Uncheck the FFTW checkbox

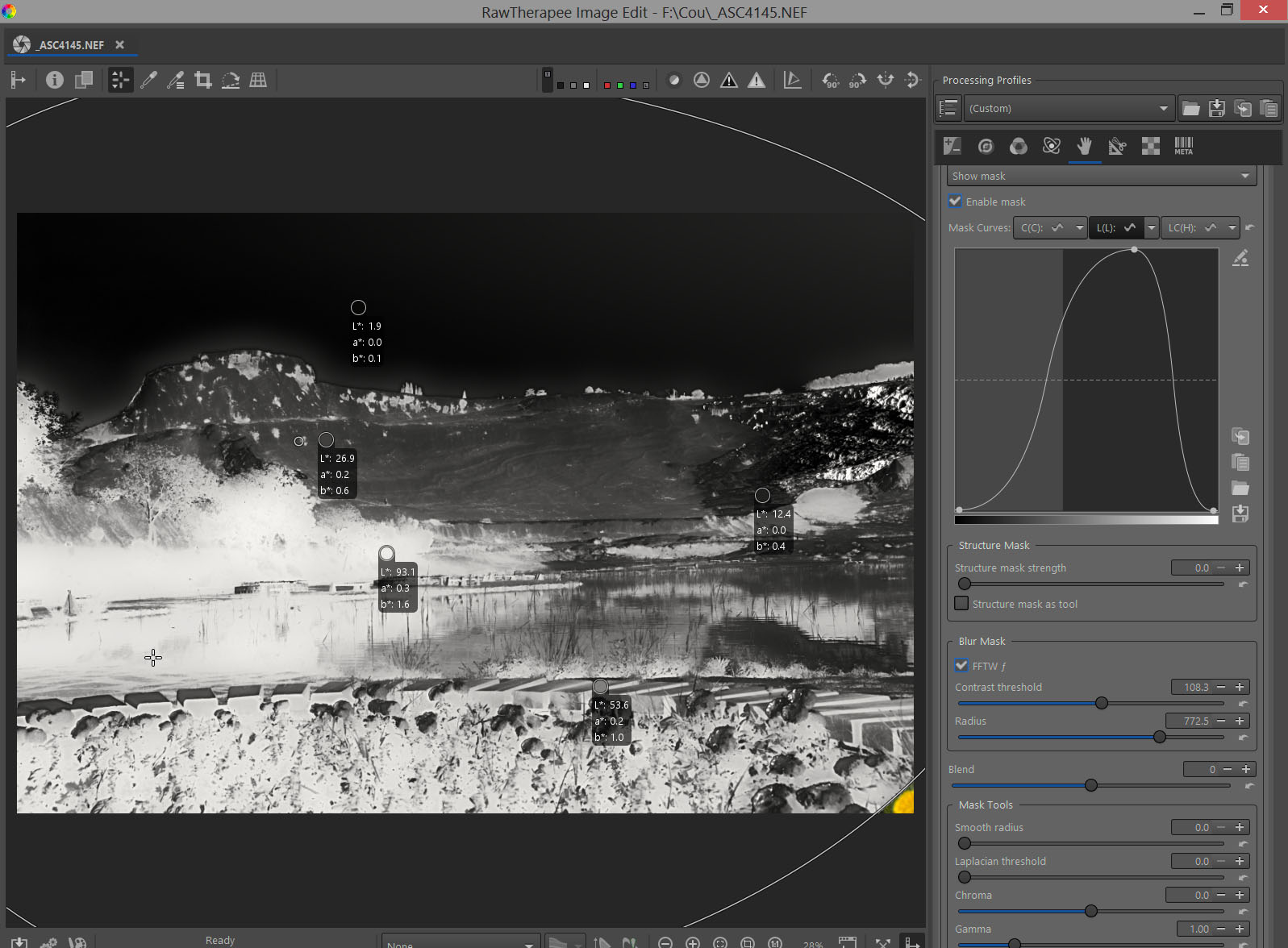click(961, 666)
